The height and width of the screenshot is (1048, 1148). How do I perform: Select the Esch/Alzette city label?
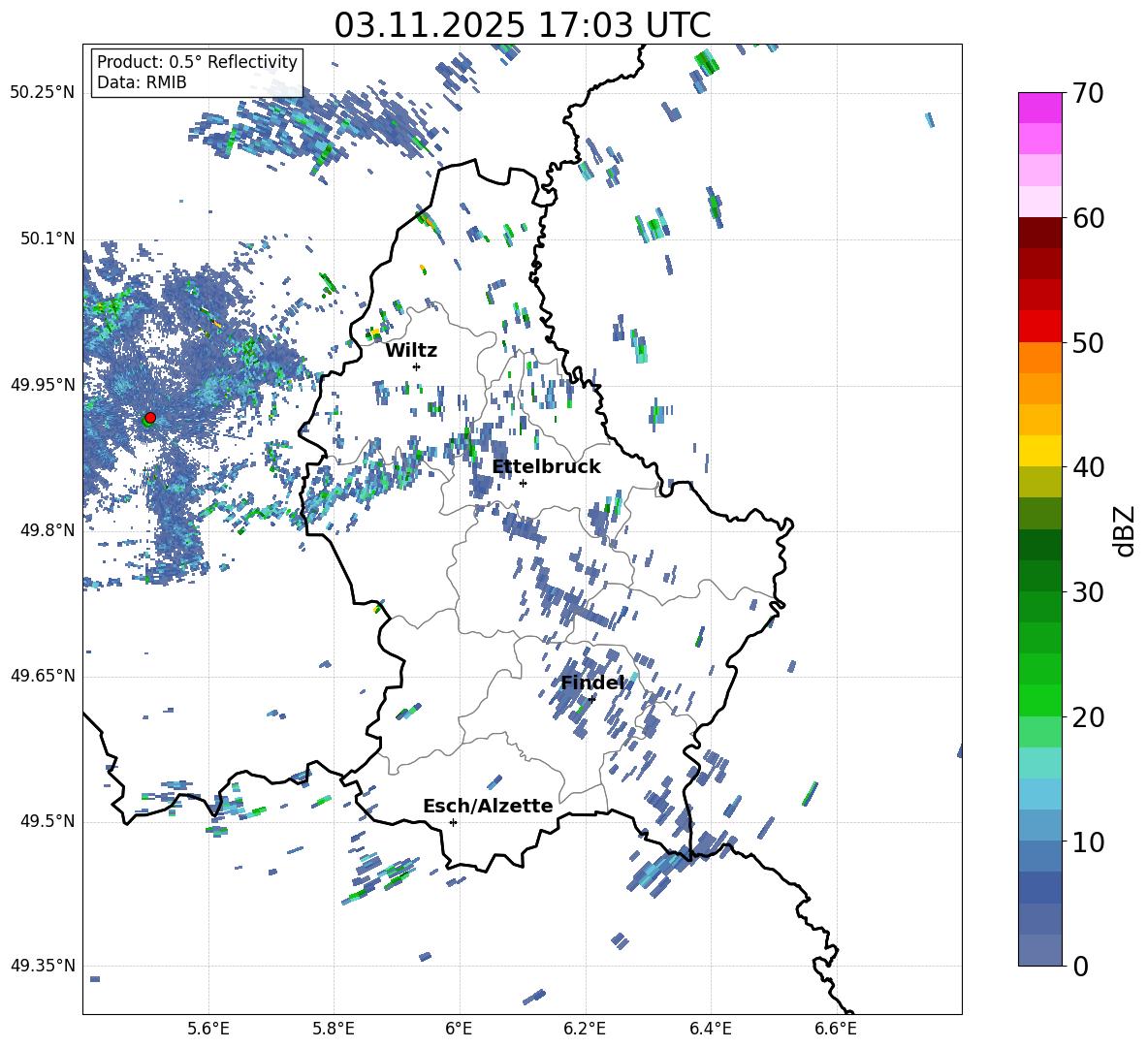487,806
